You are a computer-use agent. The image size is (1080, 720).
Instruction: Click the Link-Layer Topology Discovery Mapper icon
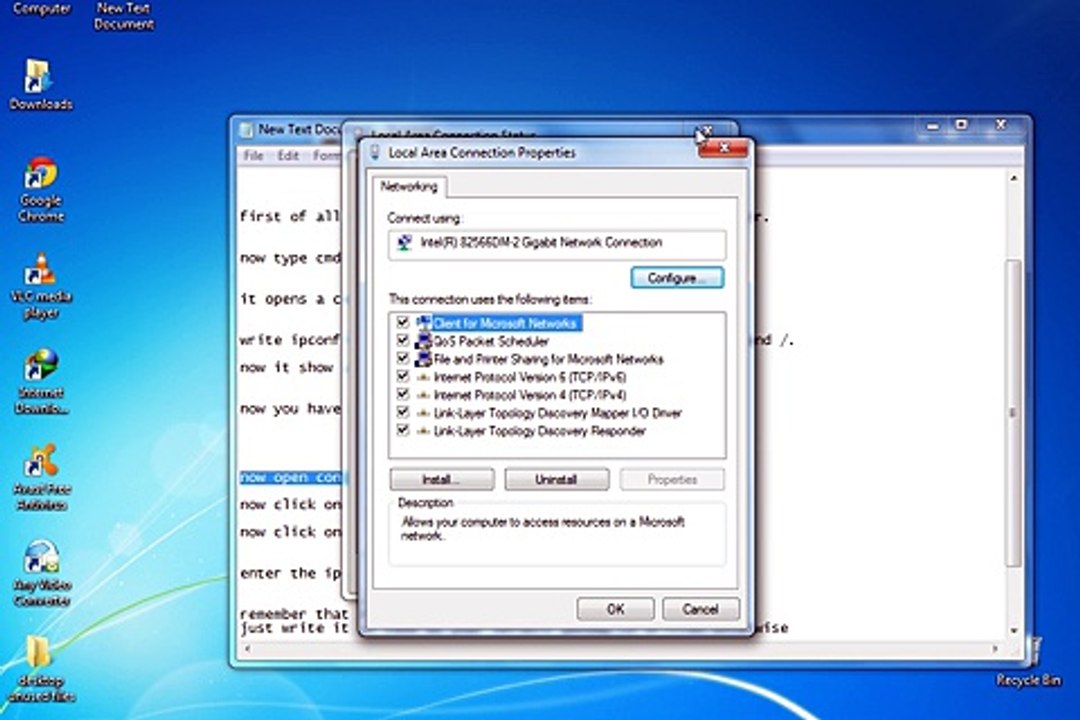click(423, 413)
